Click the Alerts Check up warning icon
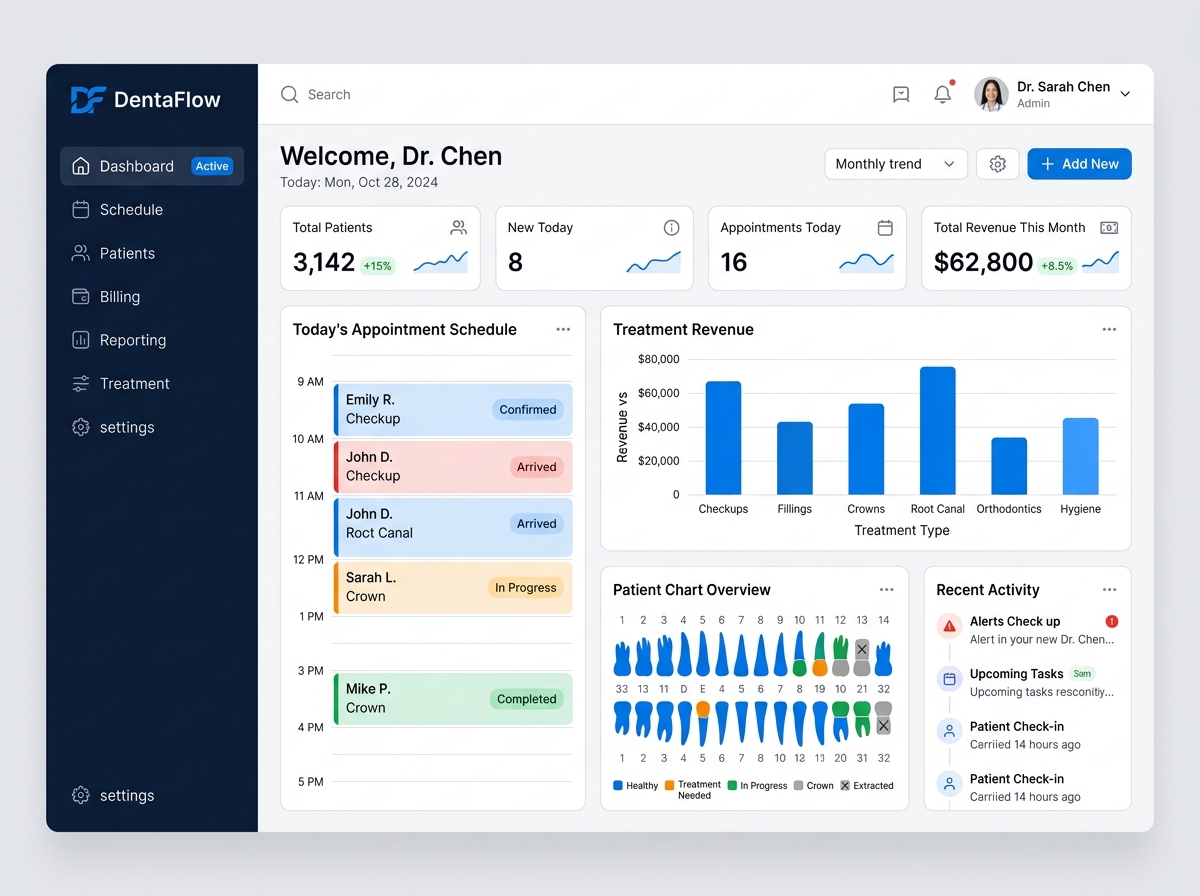1200x896 pixels. click(949, 626)
